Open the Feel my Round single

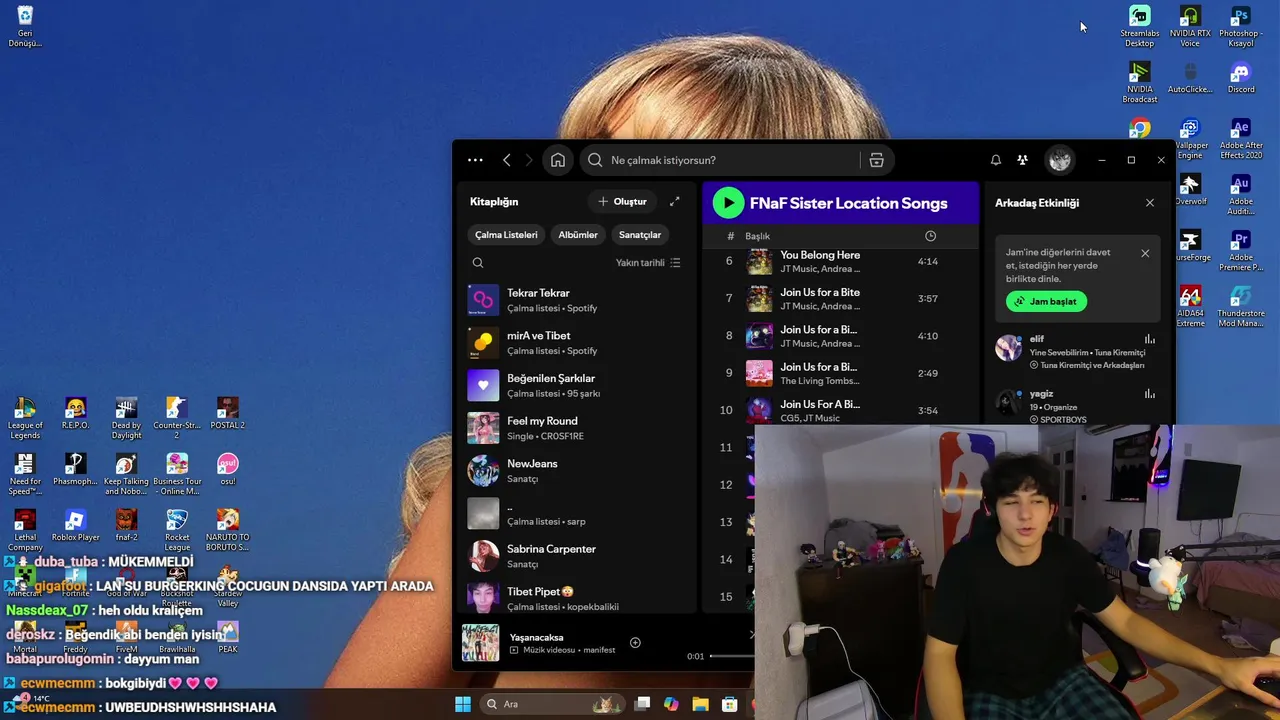point(577,428)
